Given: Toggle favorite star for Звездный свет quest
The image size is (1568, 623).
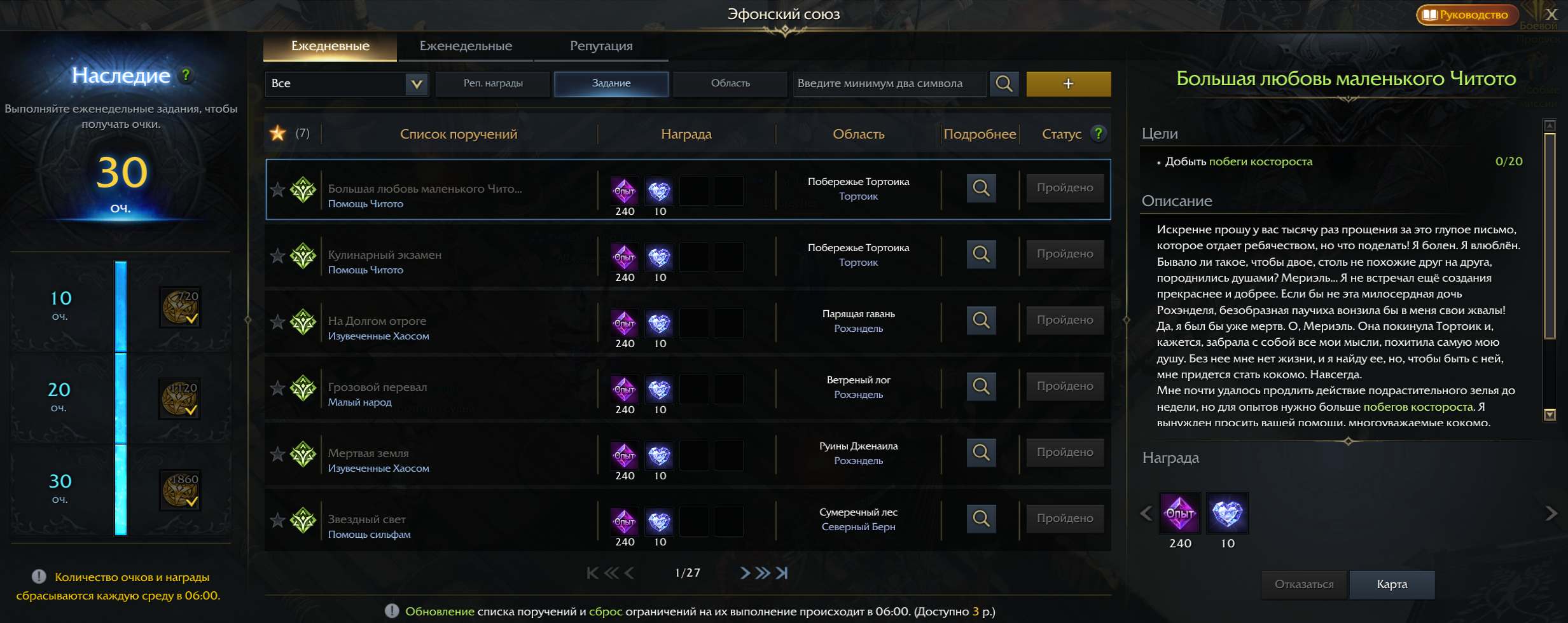Looking at the screenshot, I should [277, 520].
